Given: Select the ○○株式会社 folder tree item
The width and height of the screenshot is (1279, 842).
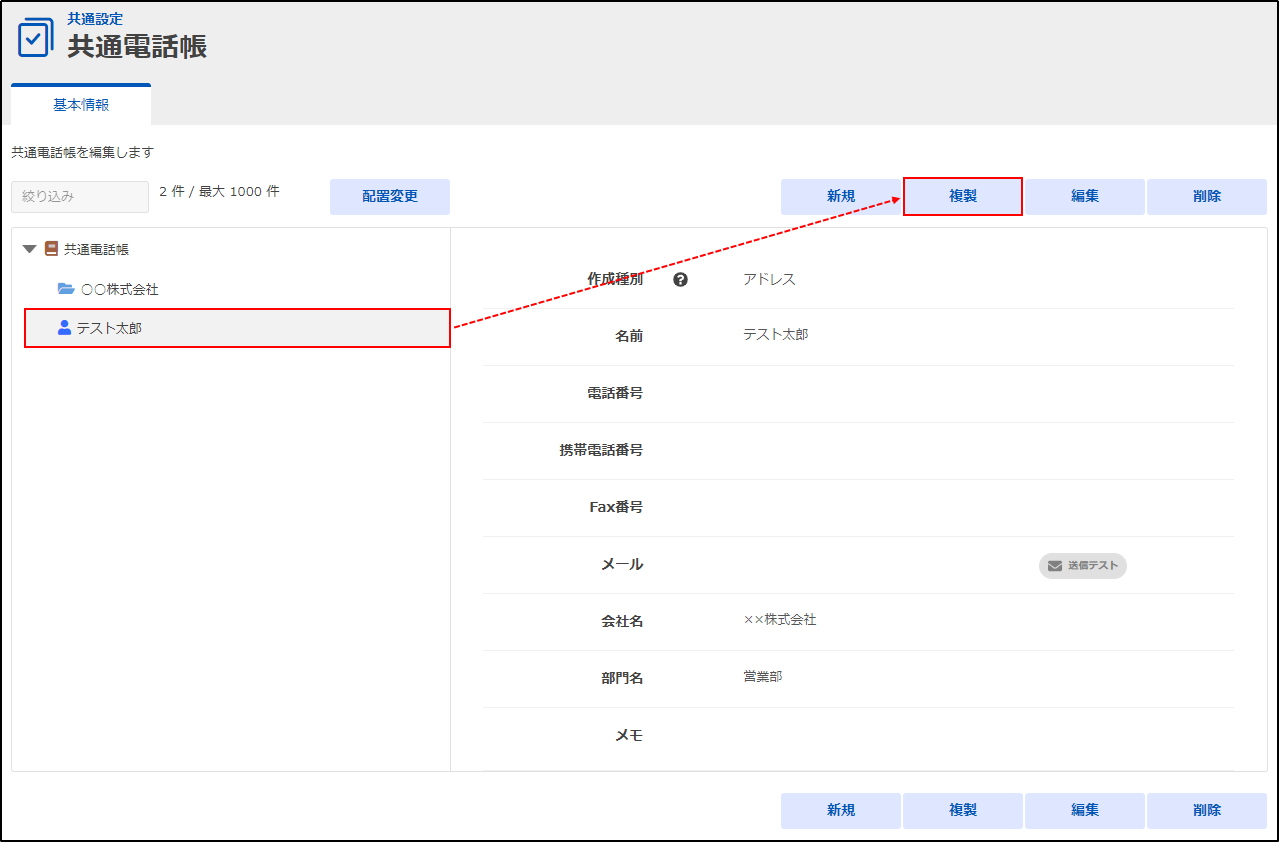Looking at the screenshot, I should click(x=119, y=289).
